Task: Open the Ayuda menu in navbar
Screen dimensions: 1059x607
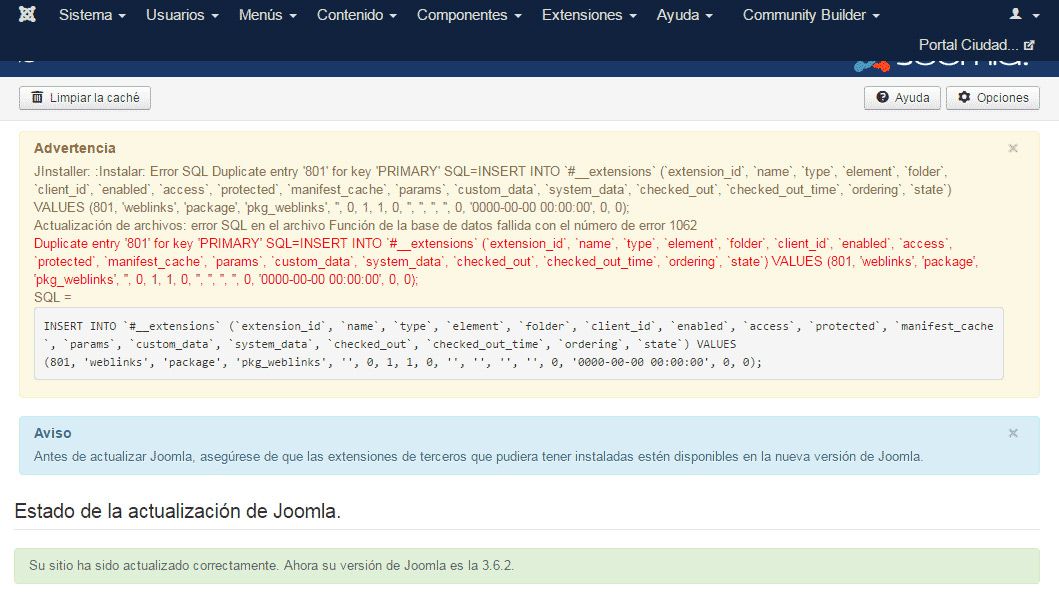Action: pyautogui.click(x=684, y=15)
